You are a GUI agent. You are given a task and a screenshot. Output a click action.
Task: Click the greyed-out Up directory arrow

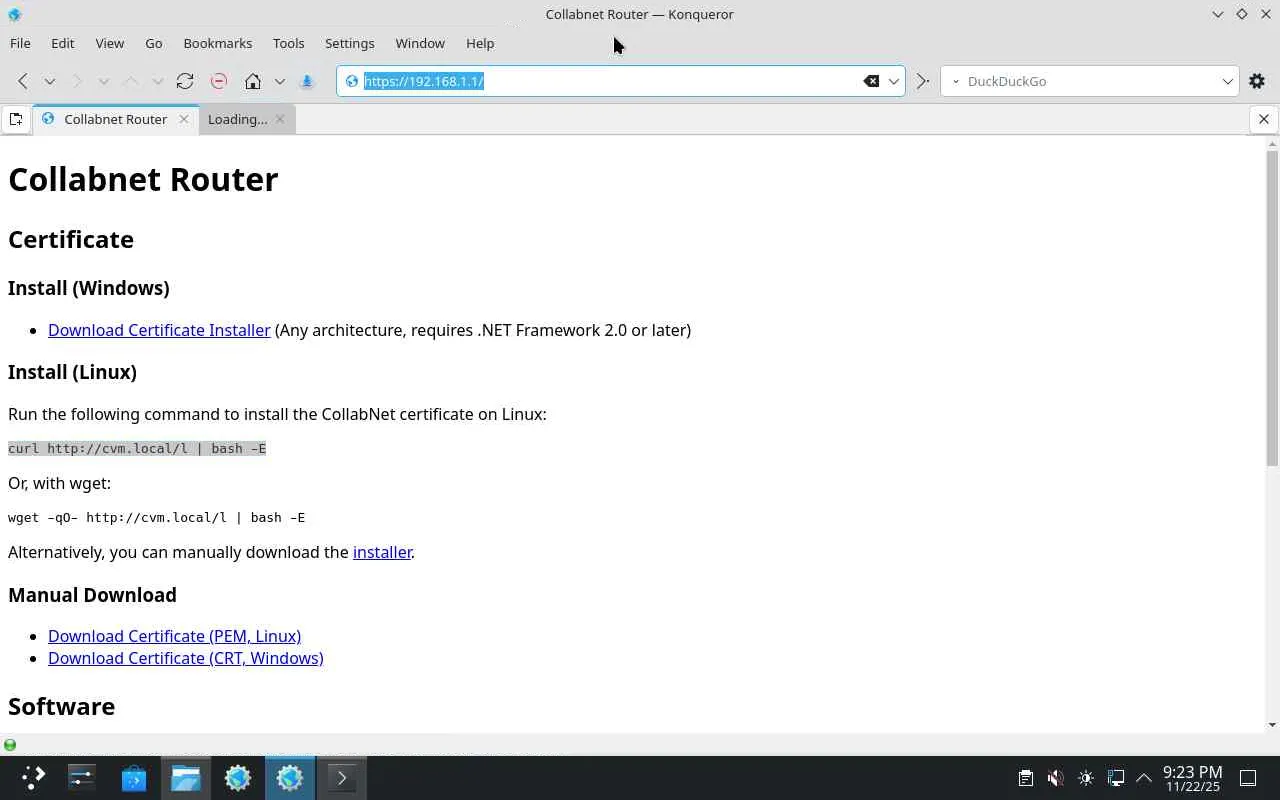click(130, 81)
